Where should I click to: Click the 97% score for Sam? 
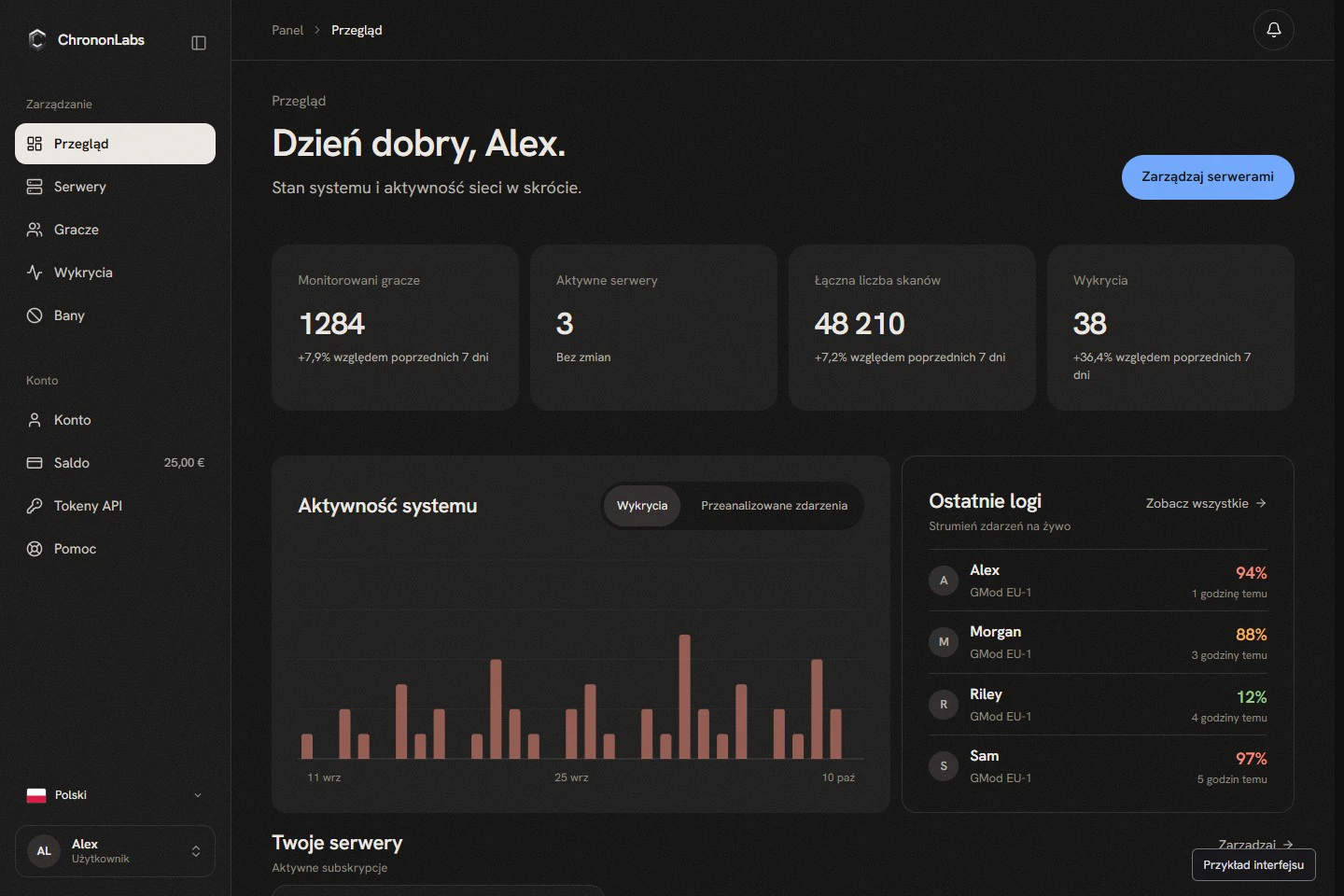click(1252, 759)
